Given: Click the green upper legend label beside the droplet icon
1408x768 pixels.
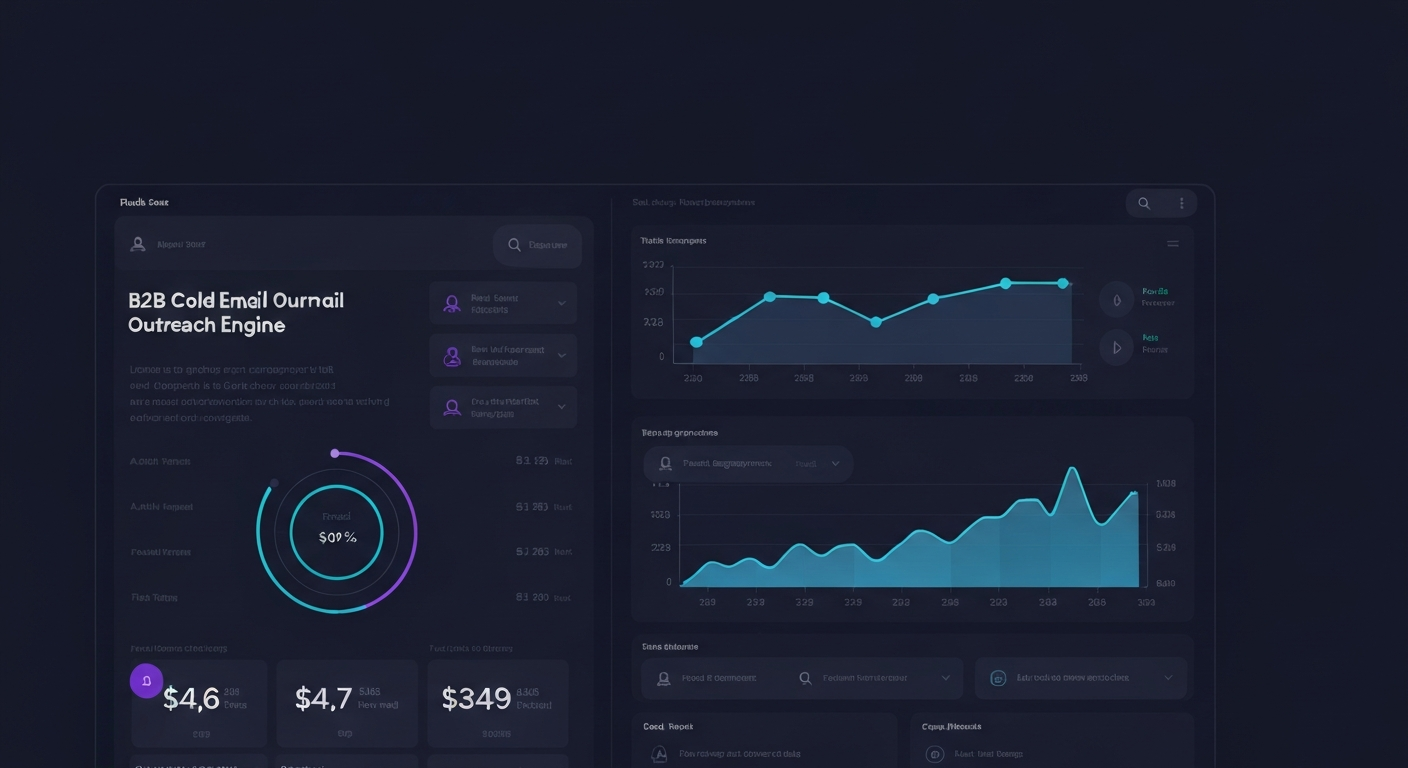Looking at the screenshot, I should (x=1155, y=291).
